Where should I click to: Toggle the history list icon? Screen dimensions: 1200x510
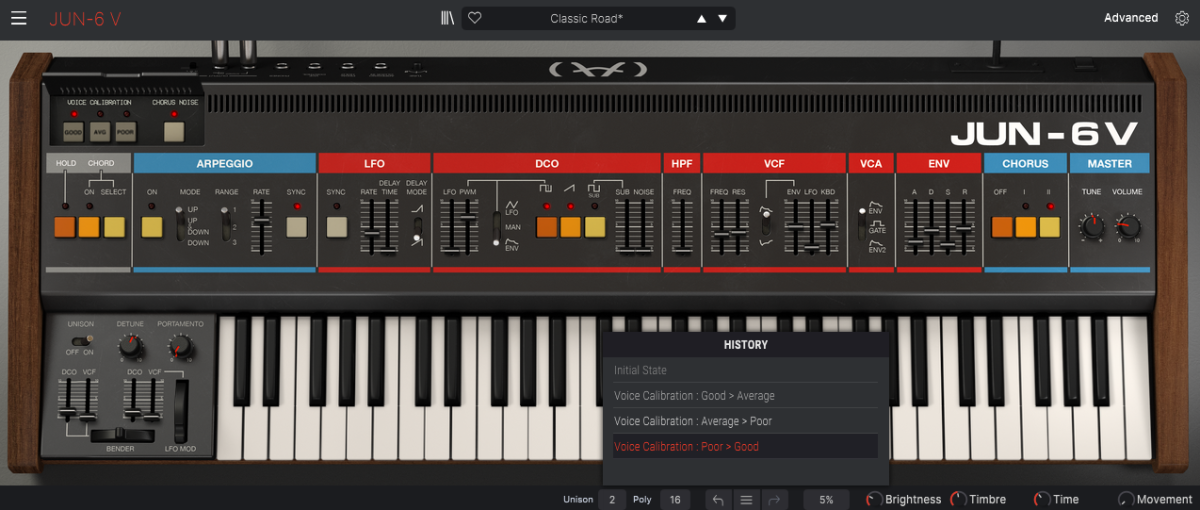(x=746, y=499)
